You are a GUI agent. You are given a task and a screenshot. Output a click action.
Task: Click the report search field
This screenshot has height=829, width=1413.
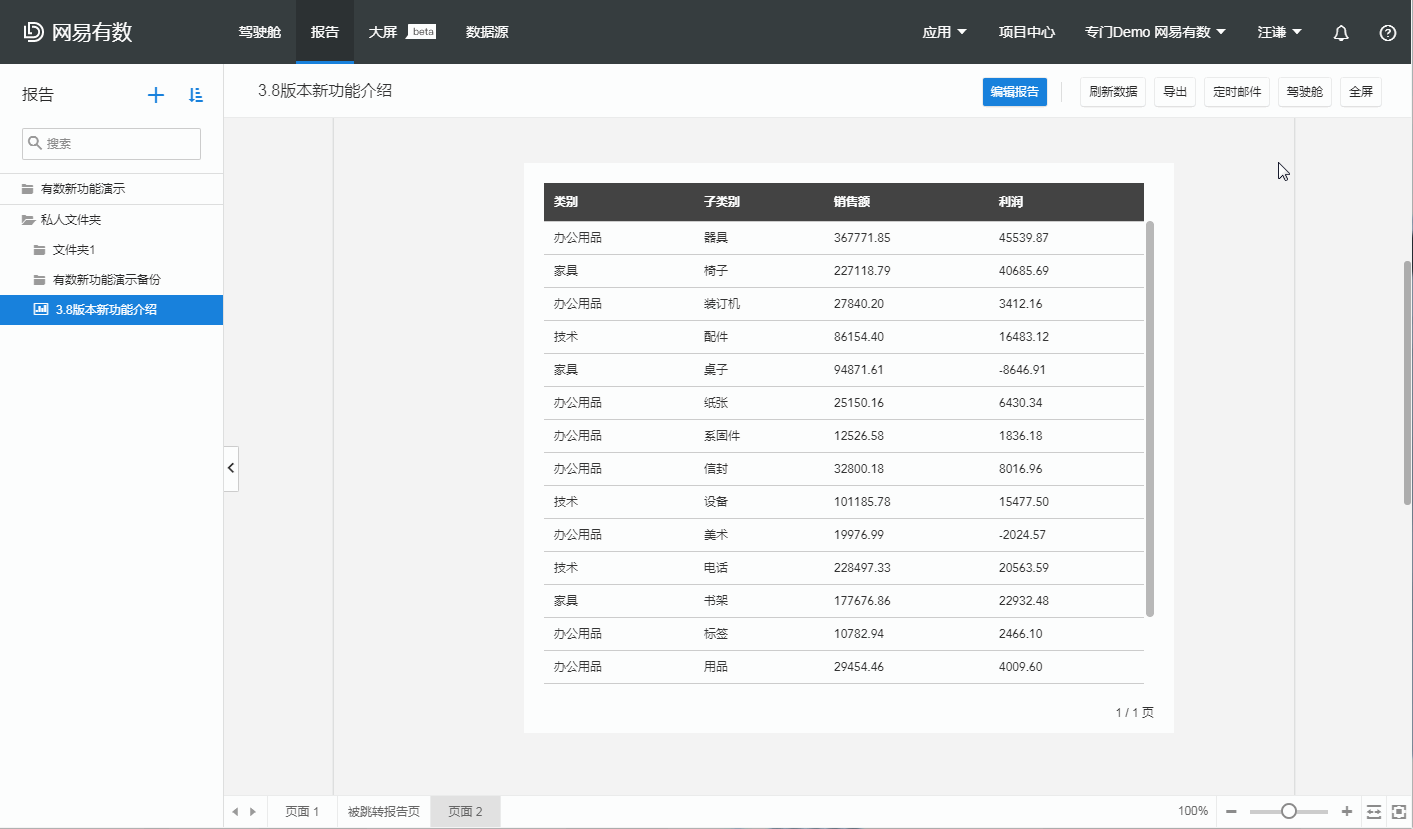point(111,143)
